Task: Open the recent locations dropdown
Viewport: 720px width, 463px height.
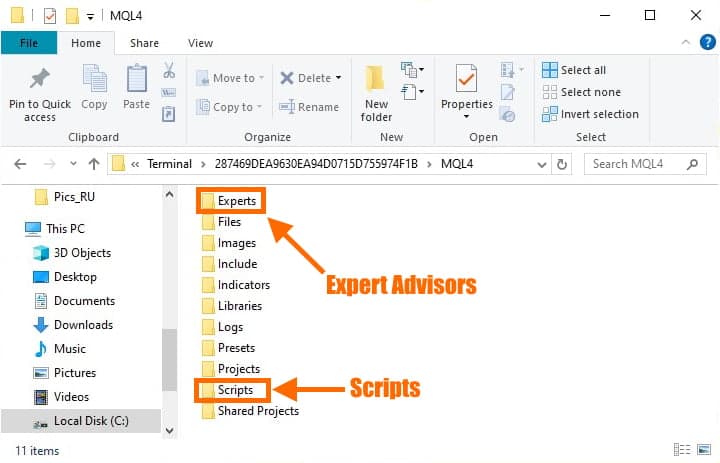Action: point(73,164)
